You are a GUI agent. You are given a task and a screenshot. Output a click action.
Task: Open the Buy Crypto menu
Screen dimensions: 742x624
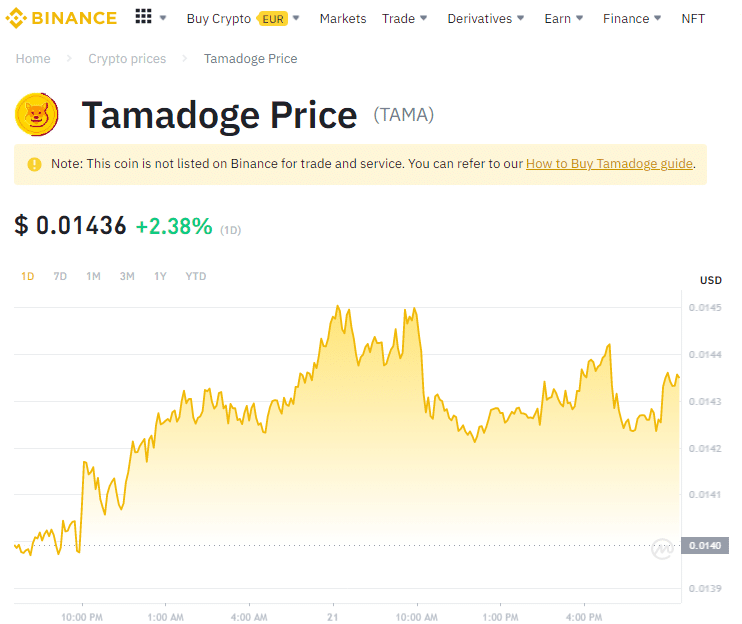(219, 18)
